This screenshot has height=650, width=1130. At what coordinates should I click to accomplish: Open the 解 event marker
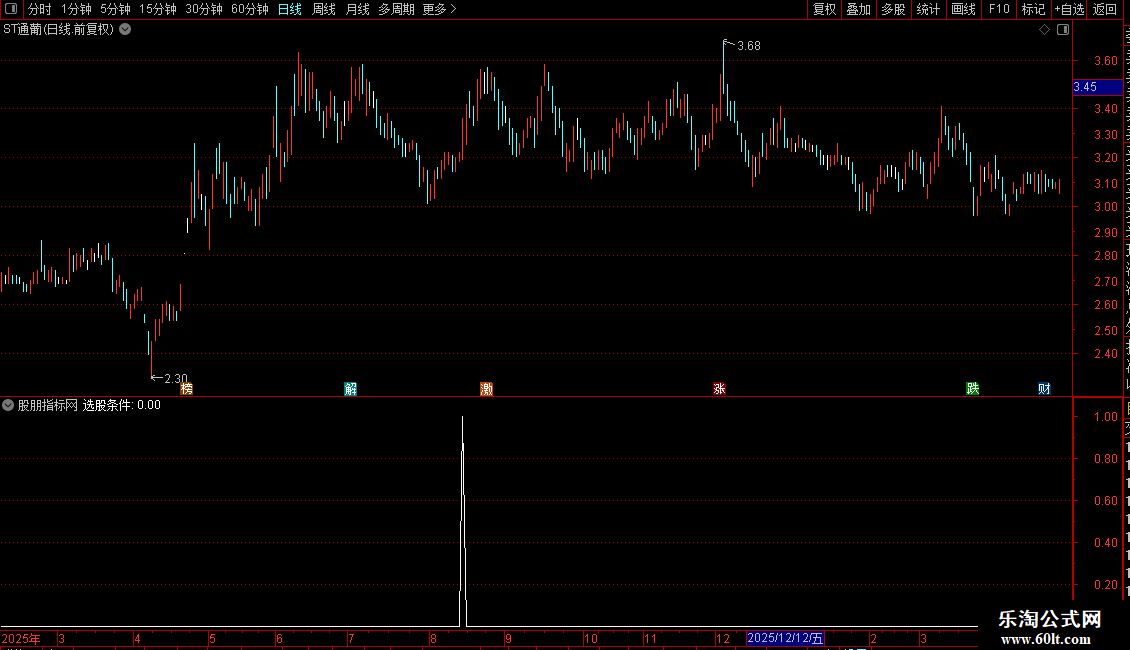point(350,389)
